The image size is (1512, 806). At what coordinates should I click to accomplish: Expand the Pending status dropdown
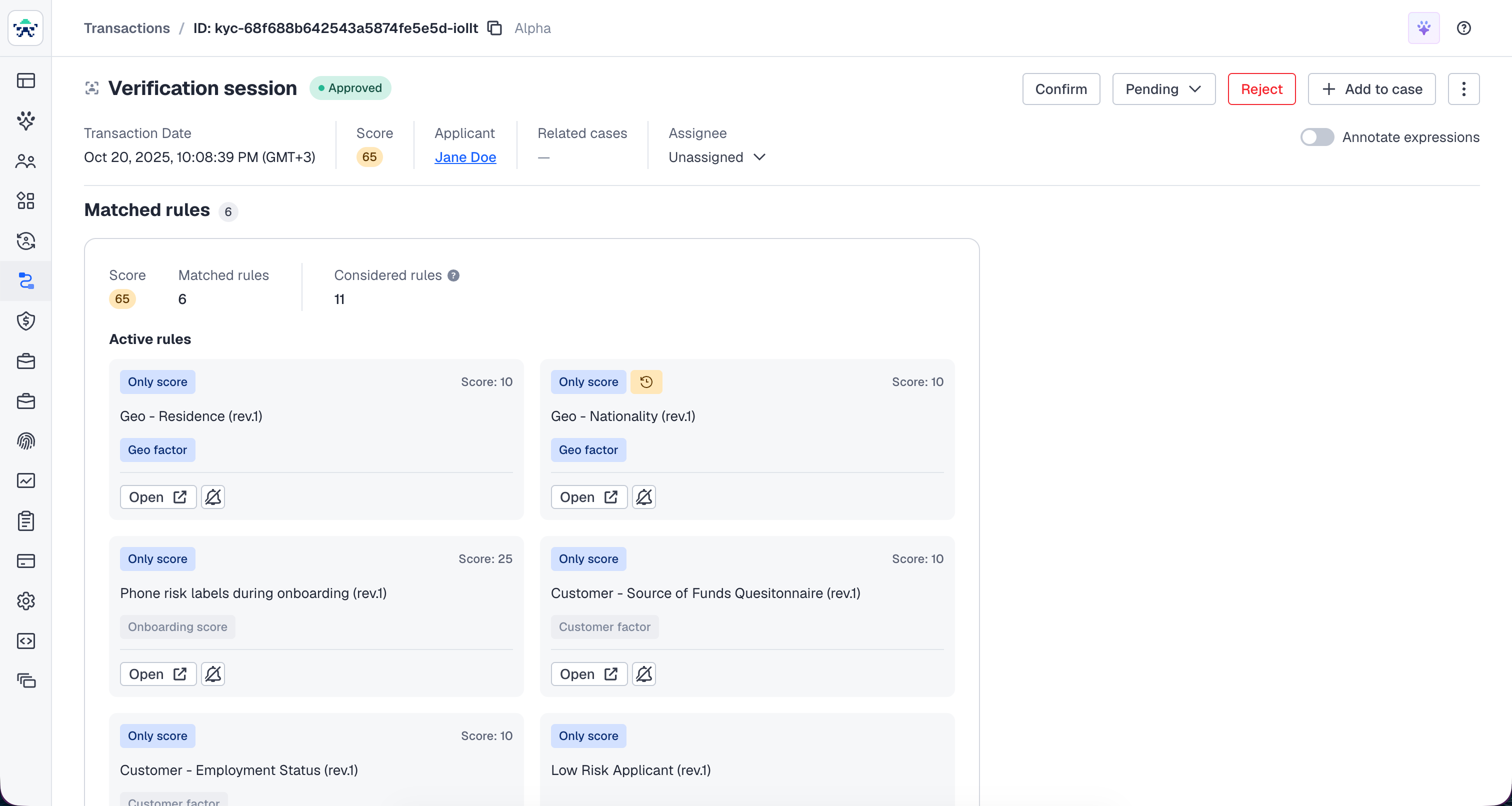1163,89
